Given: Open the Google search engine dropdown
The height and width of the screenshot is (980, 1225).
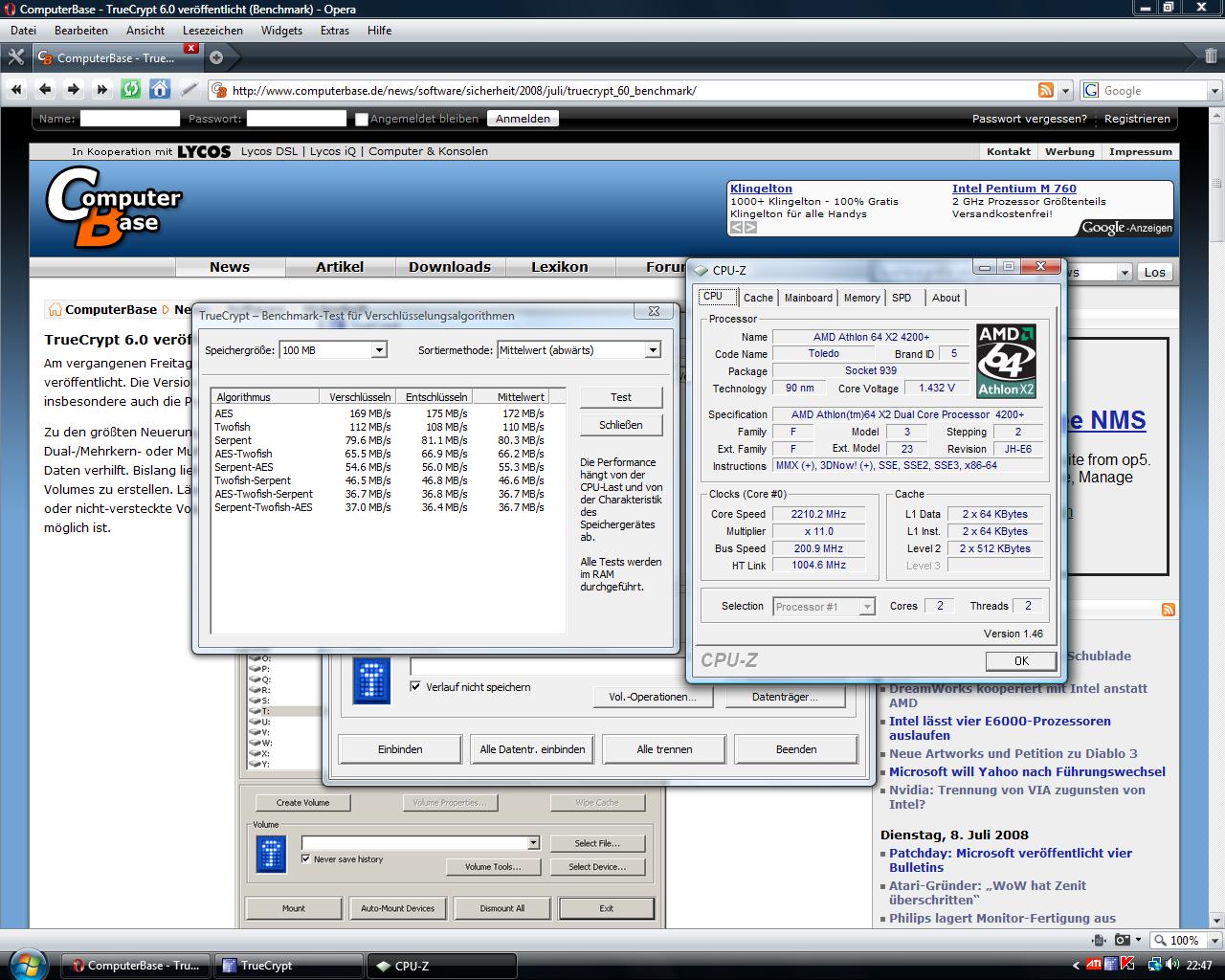Looking at the screenshot, I should pyautogui.click(x=1214, y=91).
